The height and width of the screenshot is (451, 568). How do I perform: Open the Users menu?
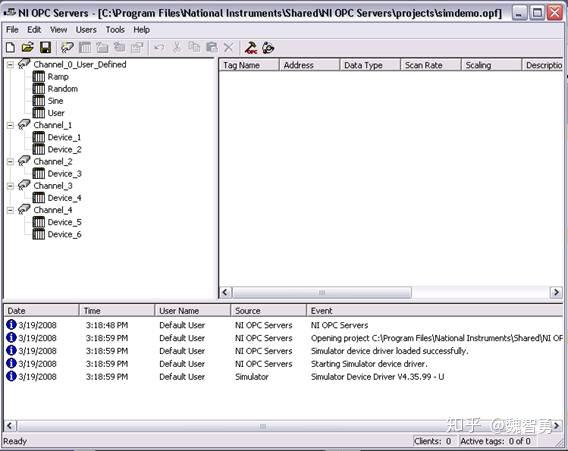86,30
